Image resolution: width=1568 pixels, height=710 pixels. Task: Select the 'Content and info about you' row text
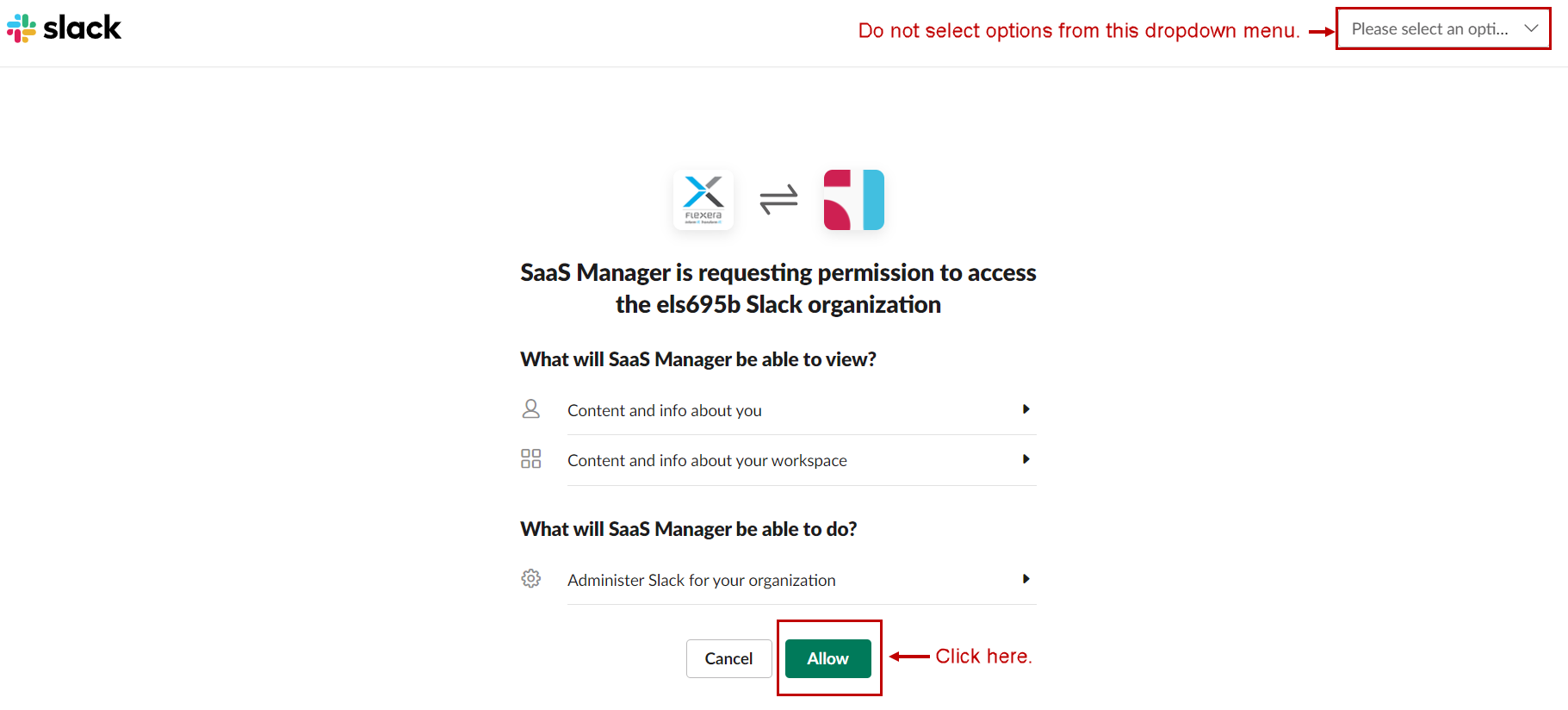coord(665,411)
